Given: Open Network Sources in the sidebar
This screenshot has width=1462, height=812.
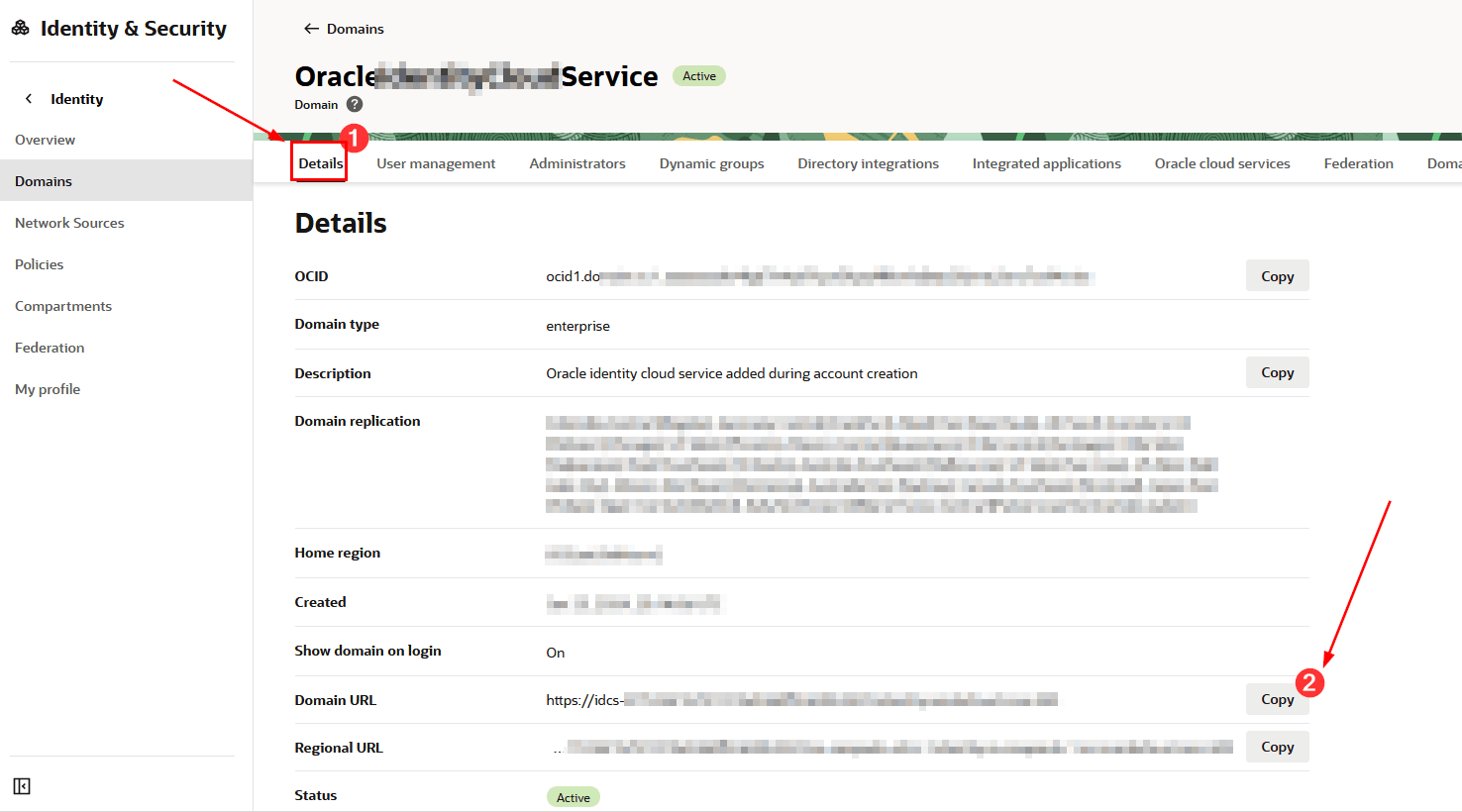Looking at the screenshot, I should coord(69,223).
